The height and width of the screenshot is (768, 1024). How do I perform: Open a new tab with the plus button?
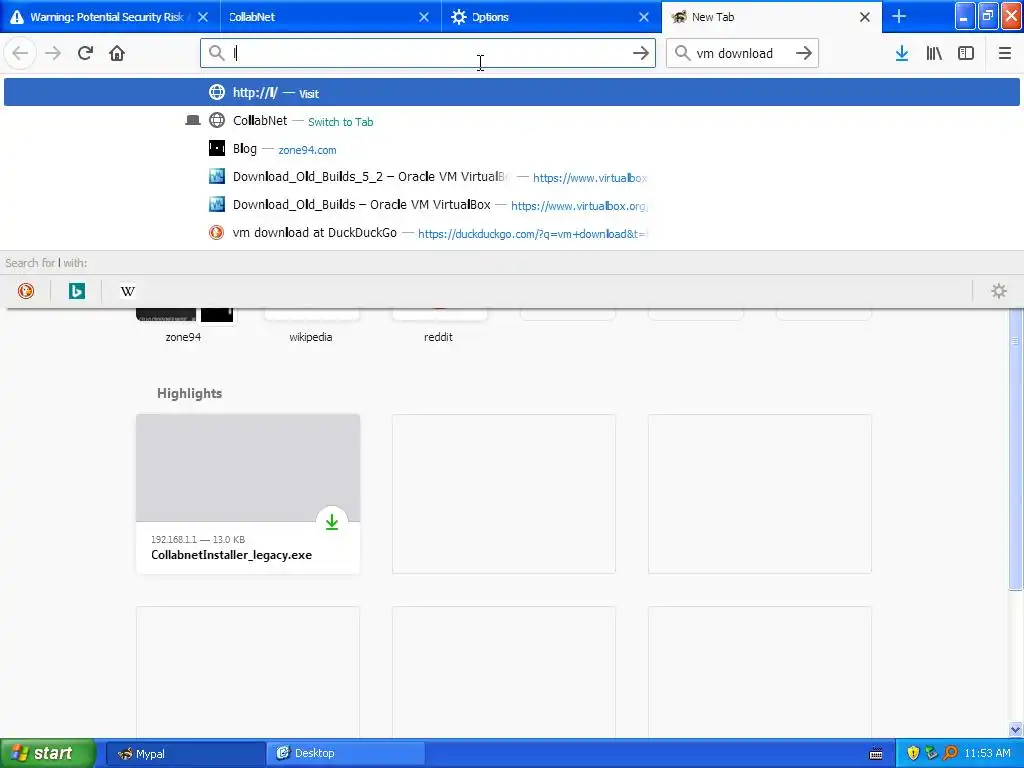click(x=899, y=16)
